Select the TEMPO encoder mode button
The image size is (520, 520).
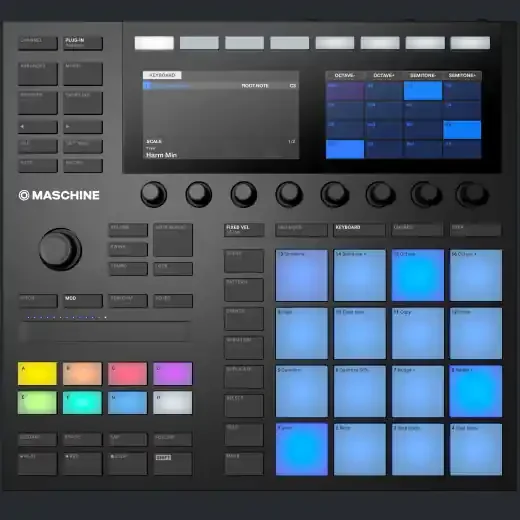tap(128, 269)
